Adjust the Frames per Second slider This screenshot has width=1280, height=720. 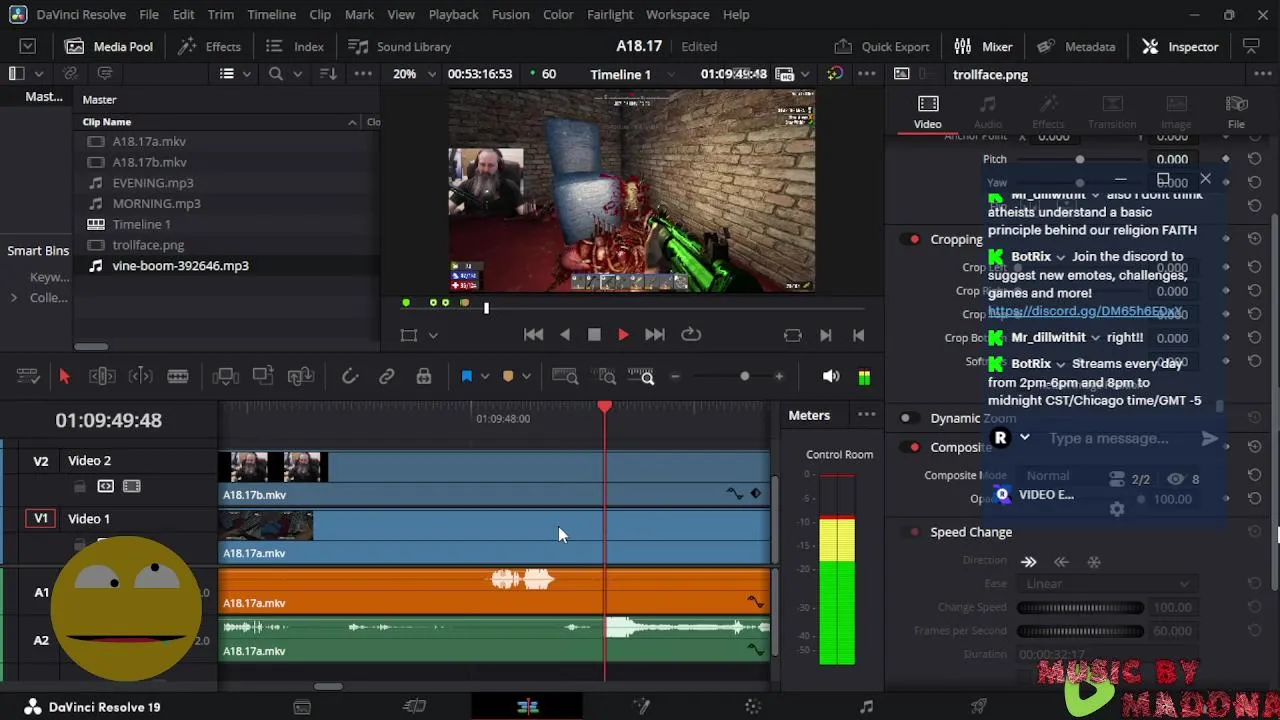(x=1080, y=631)
